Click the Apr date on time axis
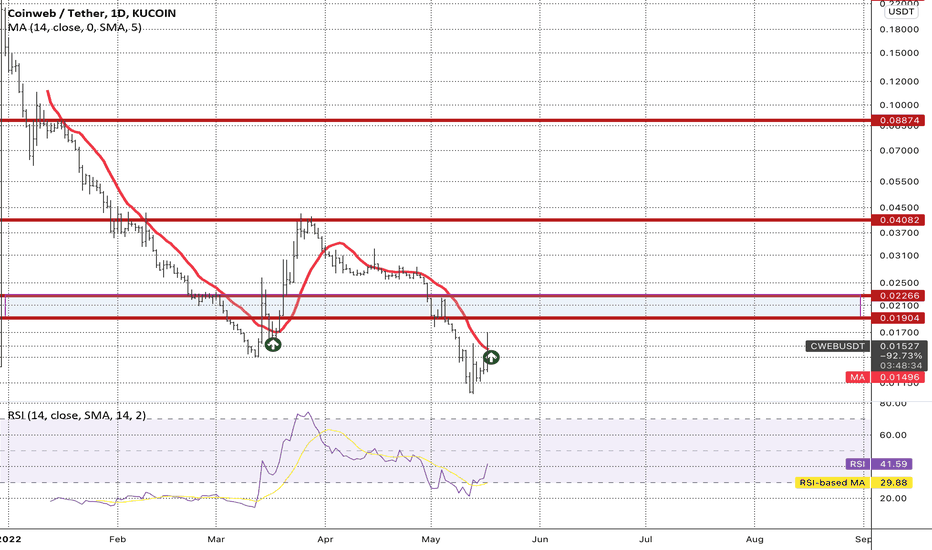Image resolution: width=932 pixels, height=550 pixels. click(x=325, y=539)
